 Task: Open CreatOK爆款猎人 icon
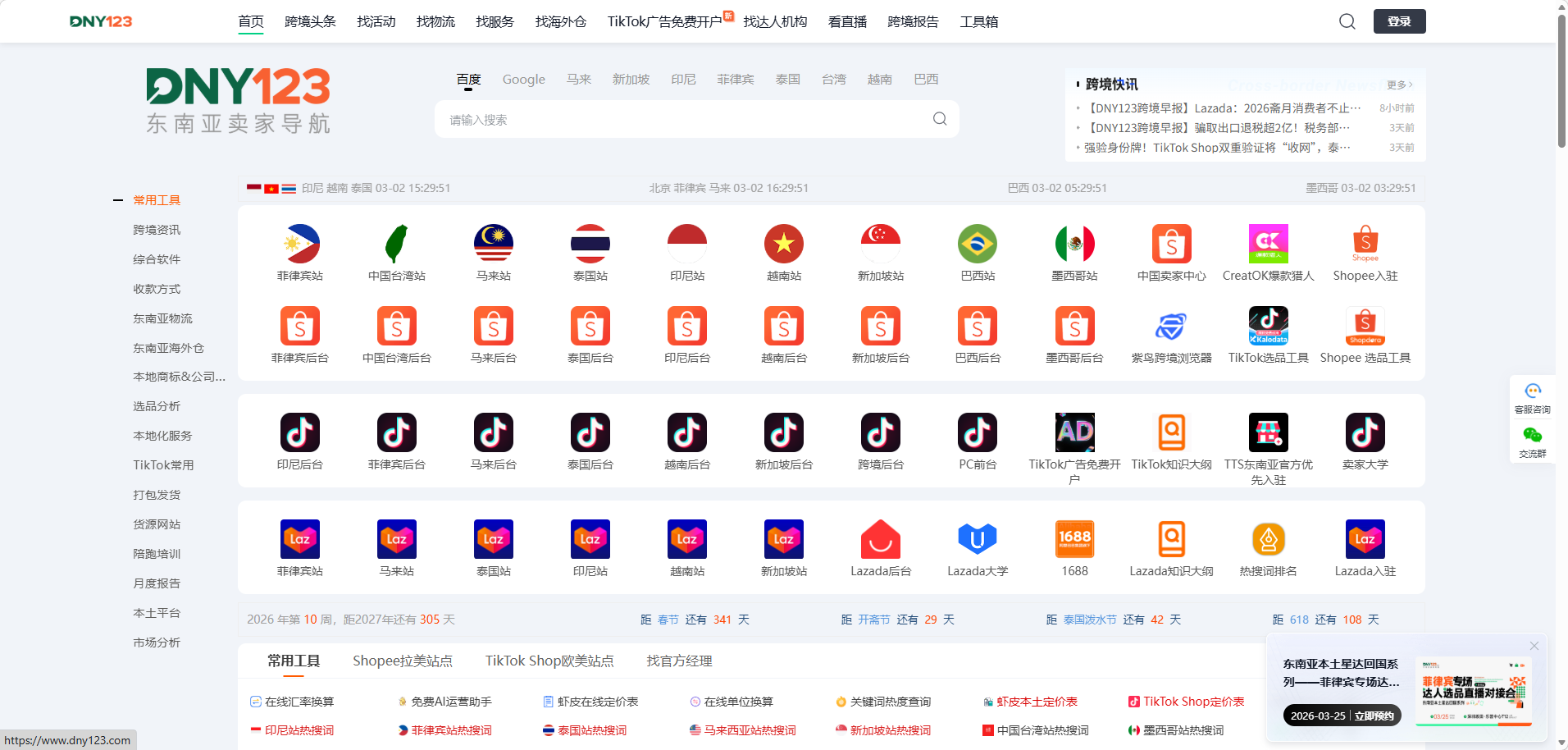tap(1269, 244)
